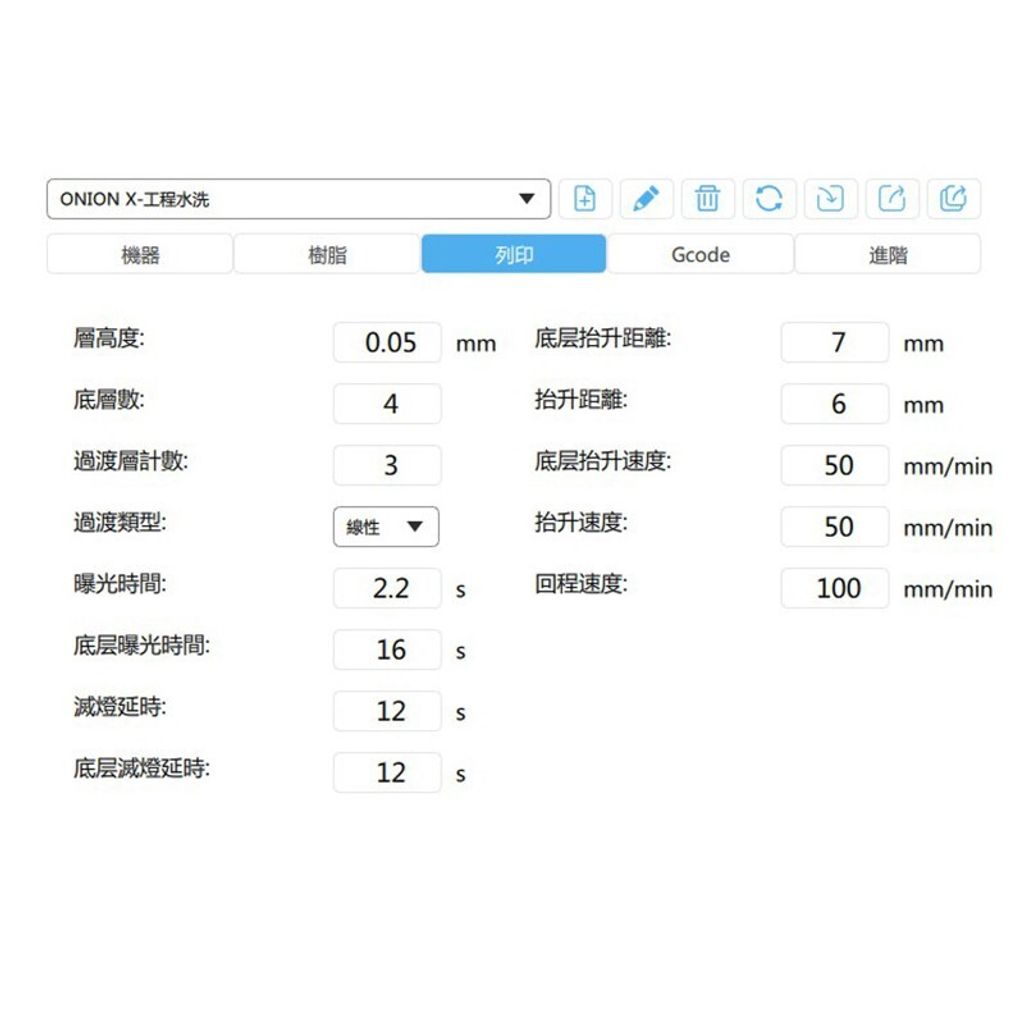Open the ONION X-工程水洗 profile dropdown
The image size is (1024, 1024).
tap(298, 199)
